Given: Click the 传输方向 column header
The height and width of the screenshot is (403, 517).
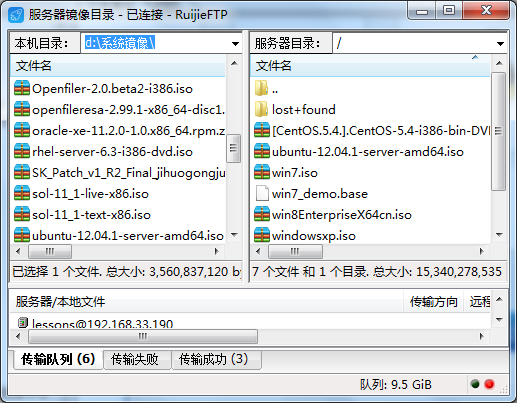Looking at the screenshot, I should tap(433, 302).
